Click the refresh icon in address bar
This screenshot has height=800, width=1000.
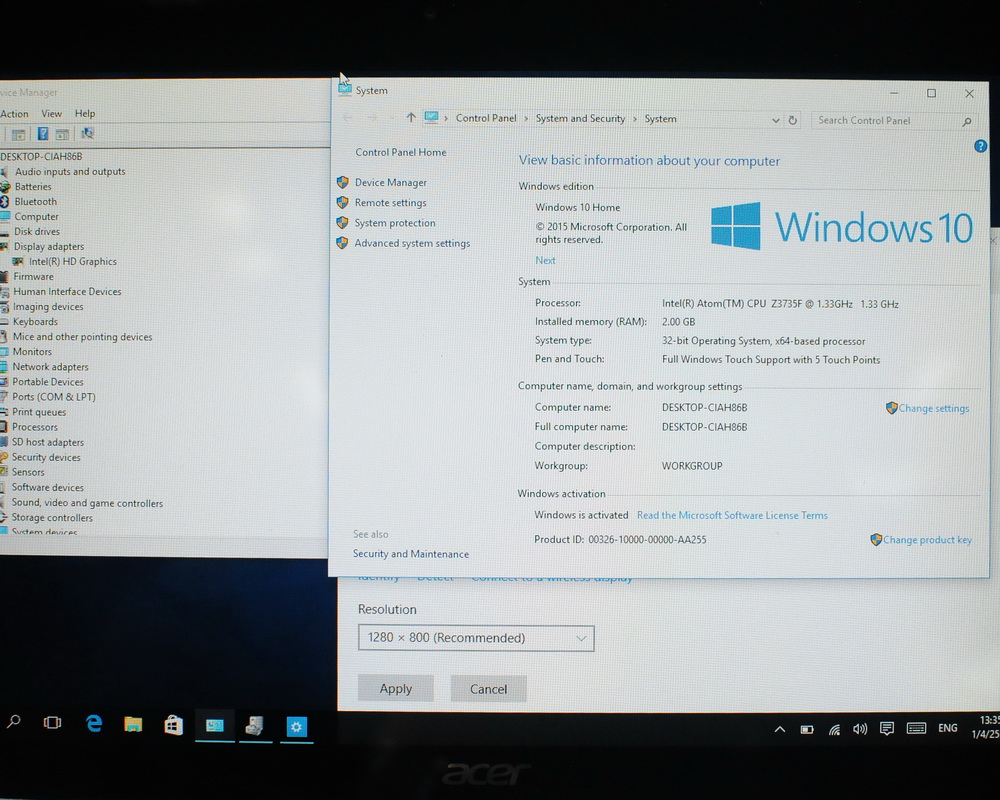click(793, 120)
